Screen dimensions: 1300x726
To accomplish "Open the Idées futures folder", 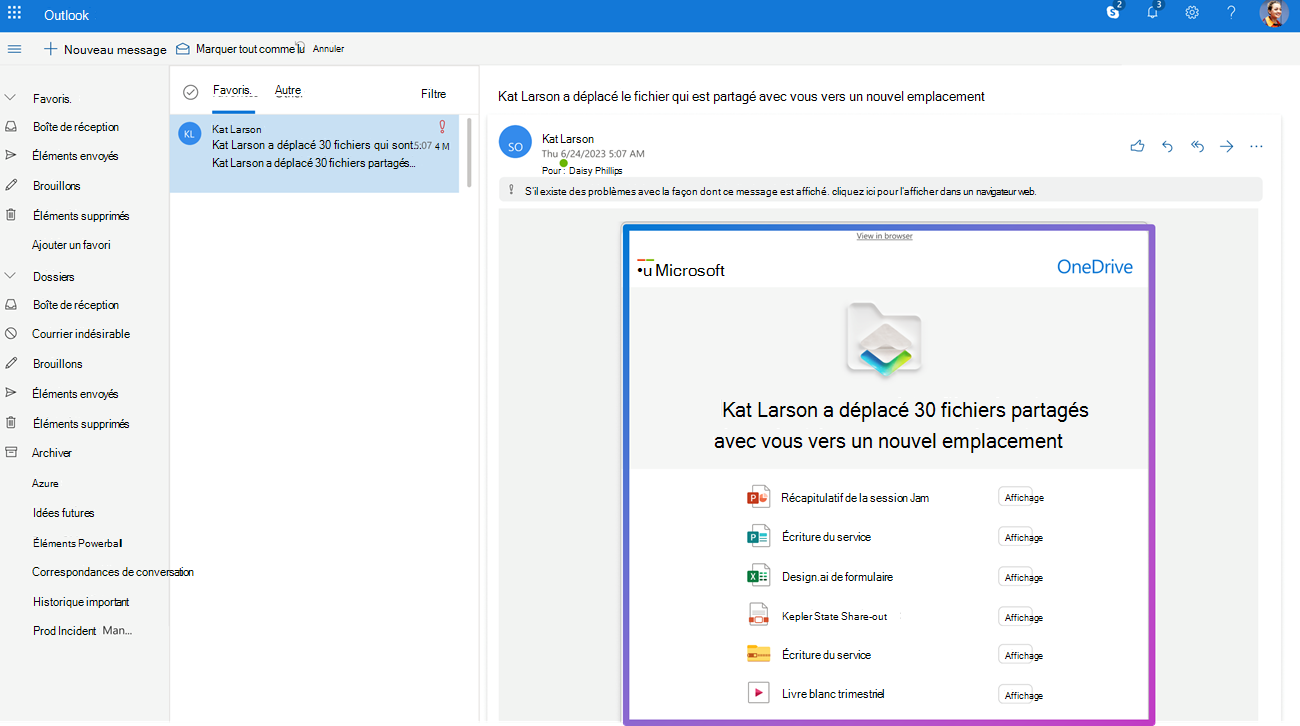I will (x=64, y=513).
